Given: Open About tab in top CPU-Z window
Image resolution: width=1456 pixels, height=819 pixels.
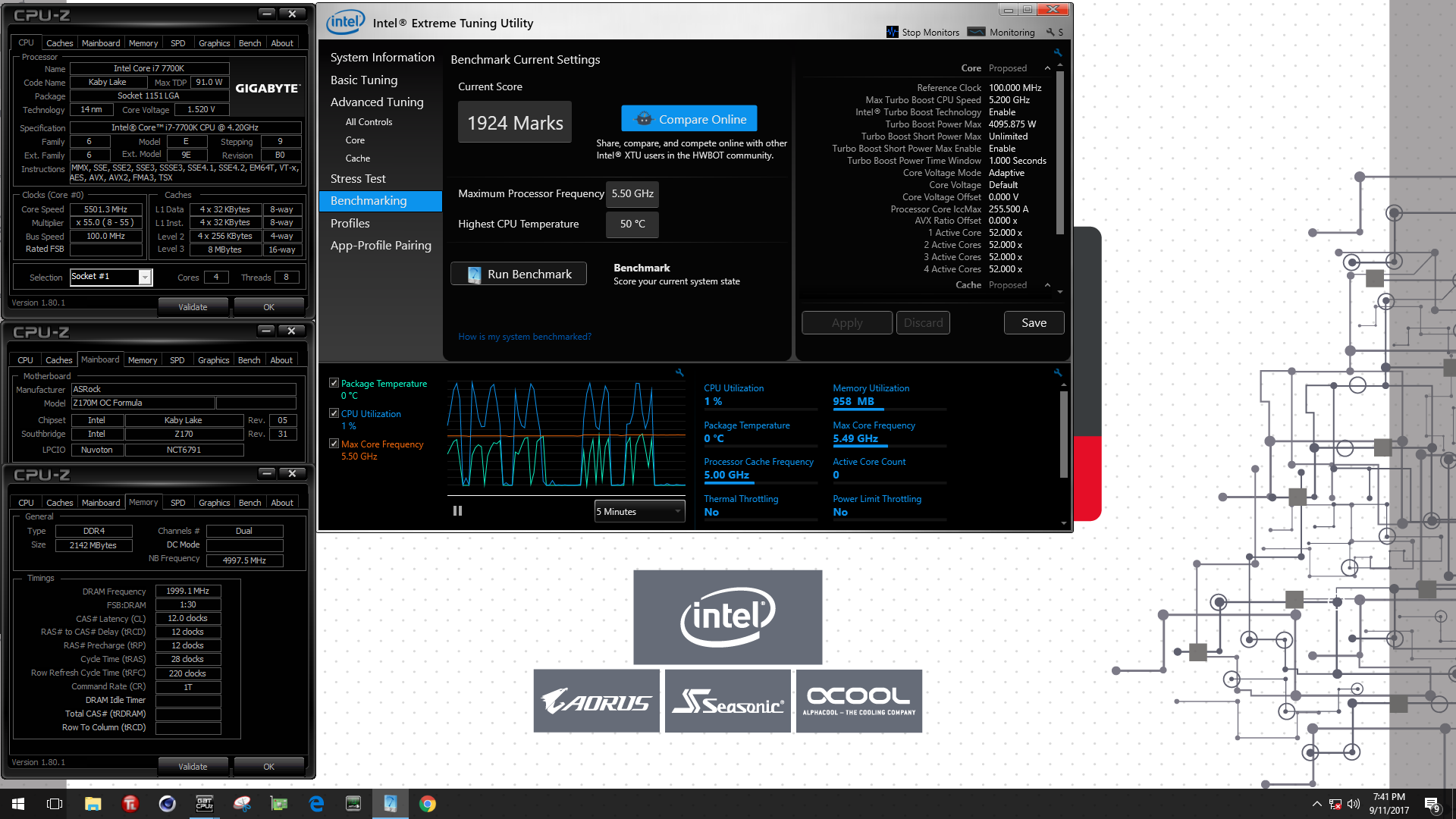Looking at the screenshot, I should coord(282,43).
